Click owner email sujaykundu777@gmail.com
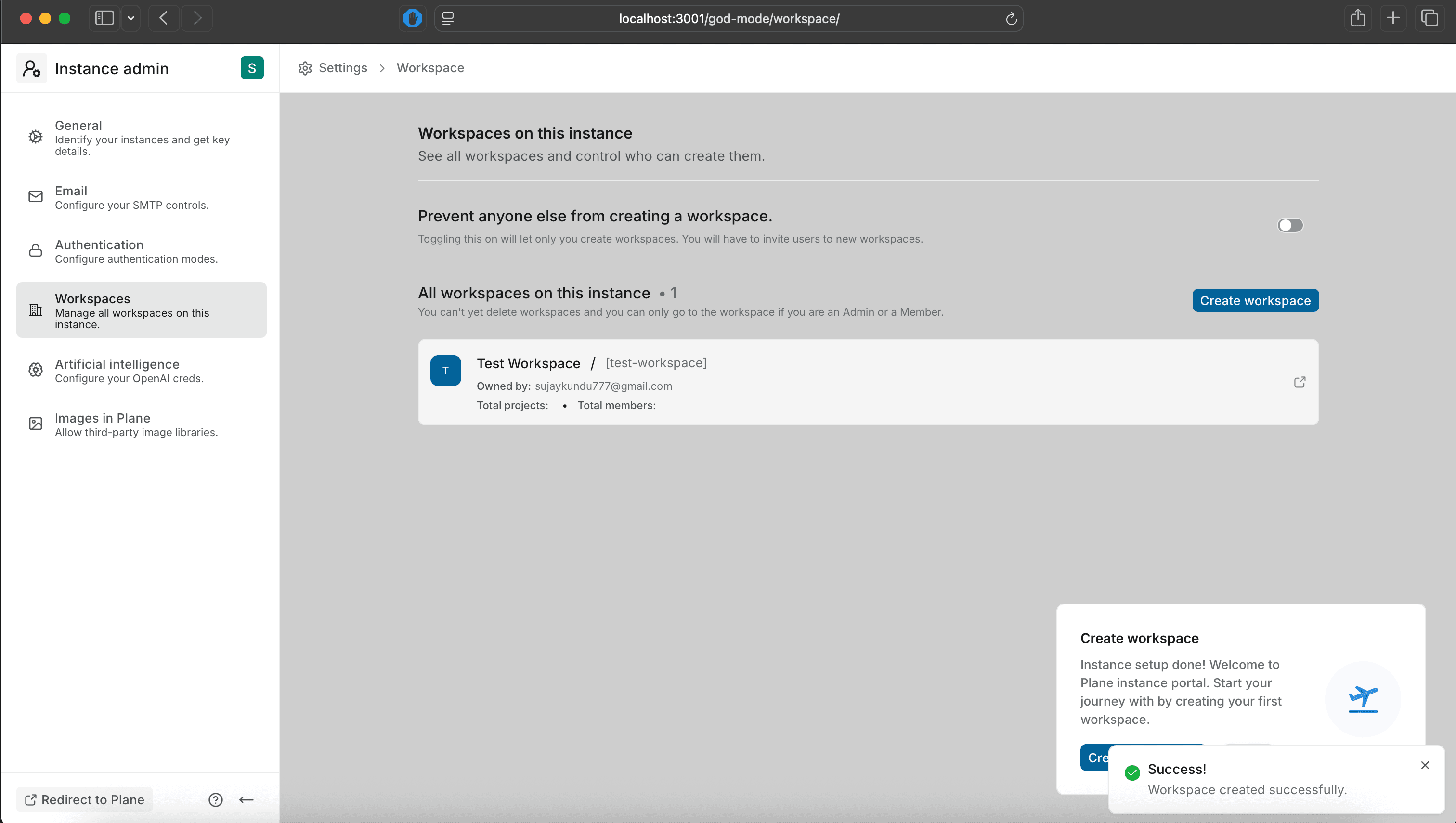 [603, 386]
